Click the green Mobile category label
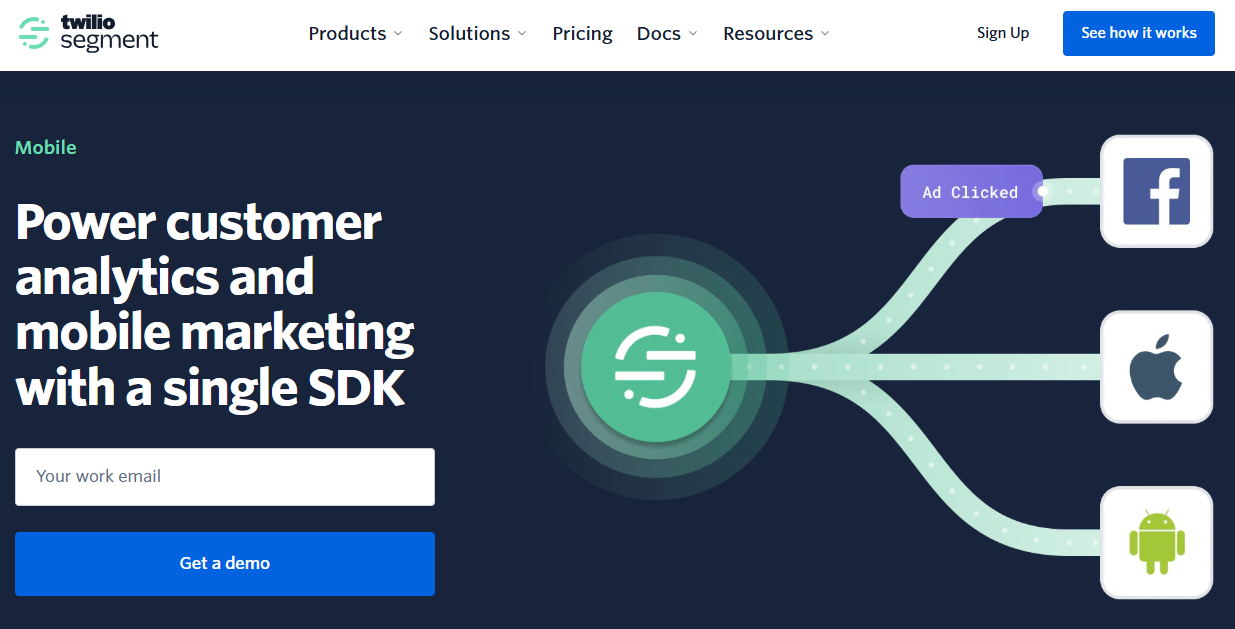Viewport: 1235px width, 629px height. [46, 147]
